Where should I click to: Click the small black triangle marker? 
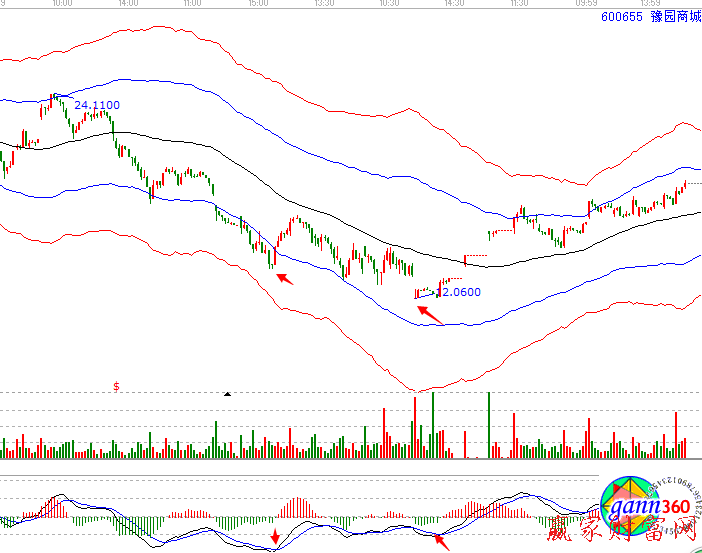[227, 394]
